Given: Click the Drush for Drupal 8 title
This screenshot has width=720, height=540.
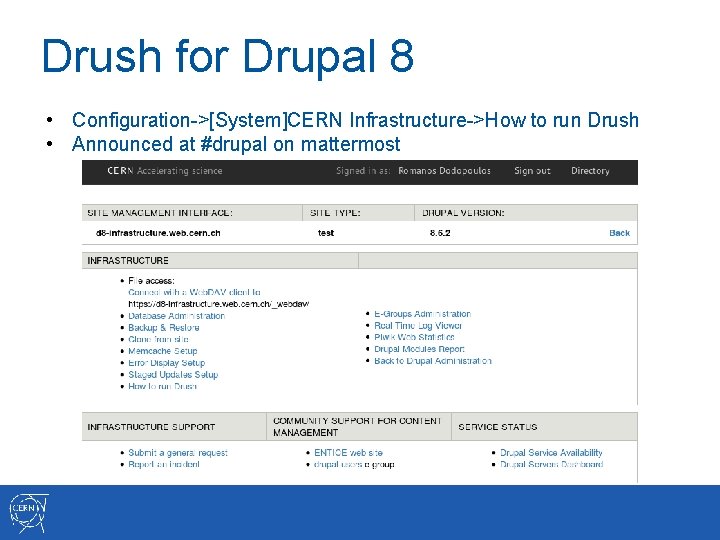Looking at the screenshot, I should point(228,56).
